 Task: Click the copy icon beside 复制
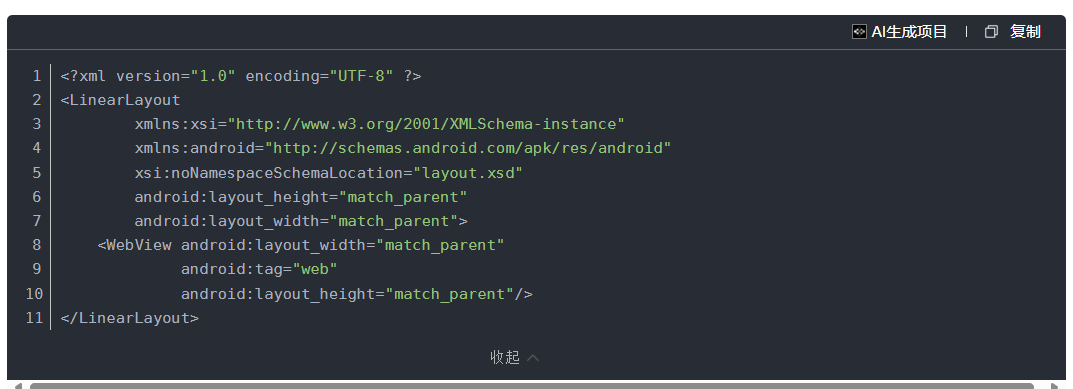pos(991,32)
